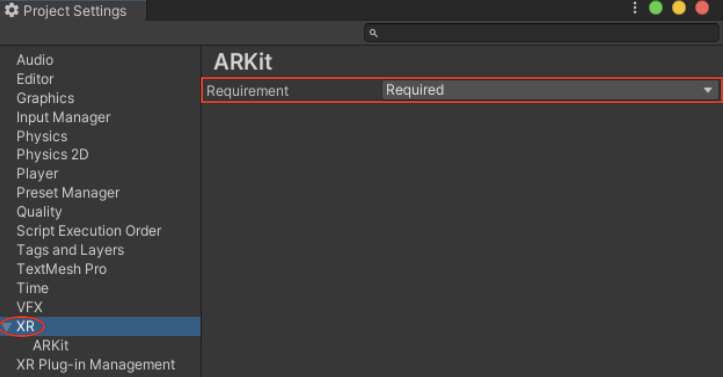
Task: Open the Player settings
Action: click(x=37, y=174)
